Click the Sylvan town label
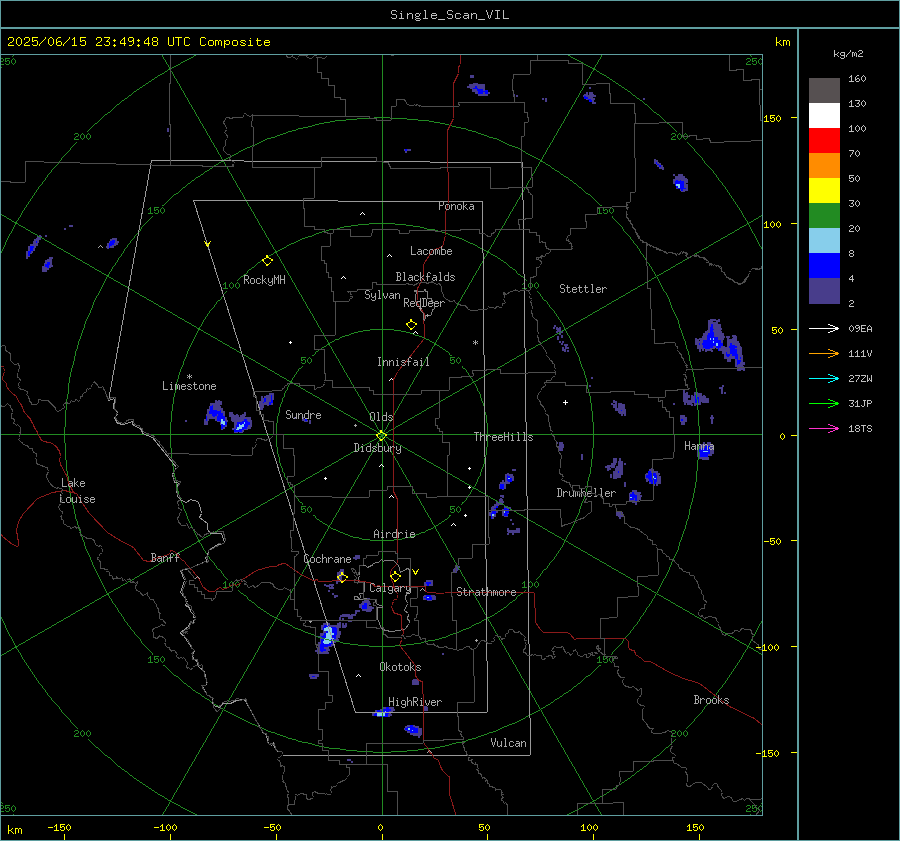Viewport: 900px width, 841px height. coord(382,295)
